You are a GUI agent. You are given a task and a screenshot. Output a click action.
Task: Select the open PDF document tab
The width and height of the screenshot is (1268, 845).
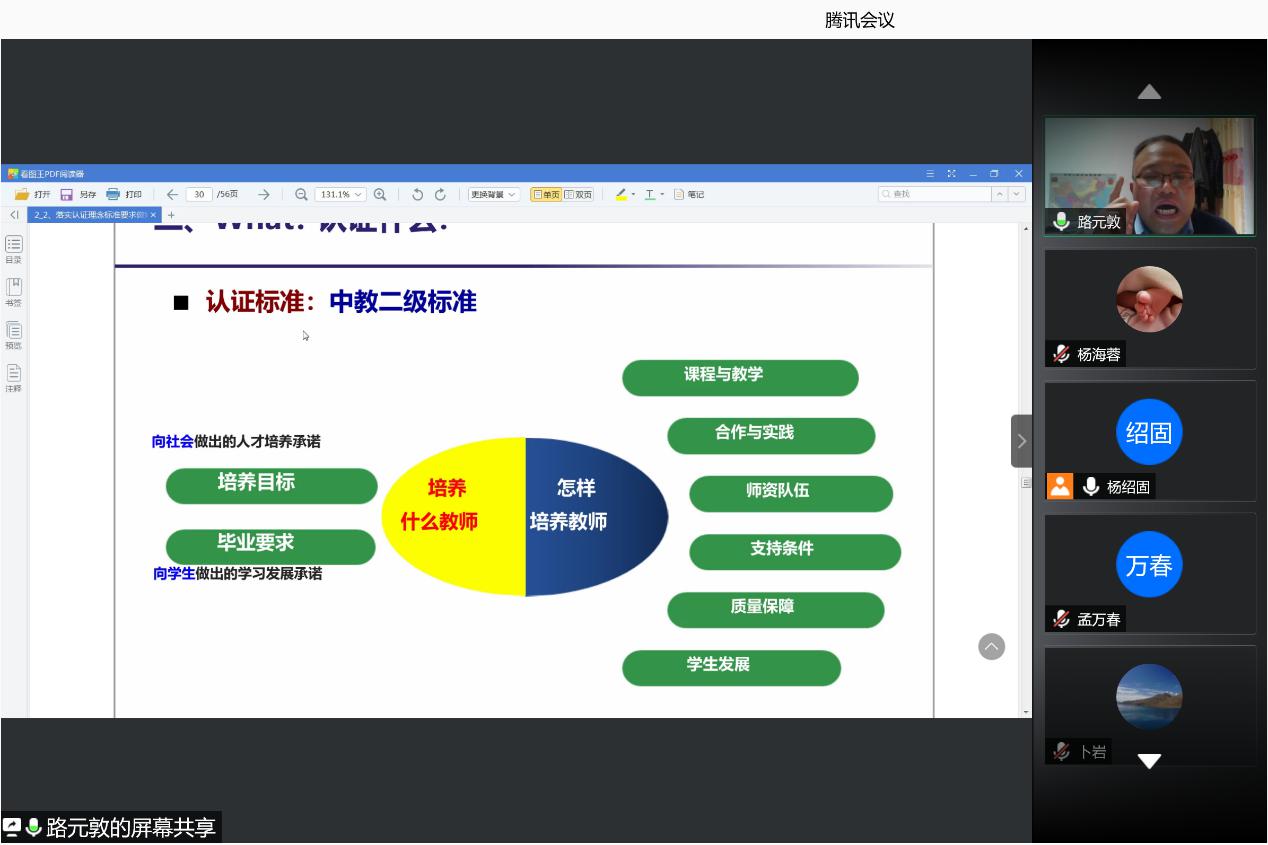click(x=90, y=215)
